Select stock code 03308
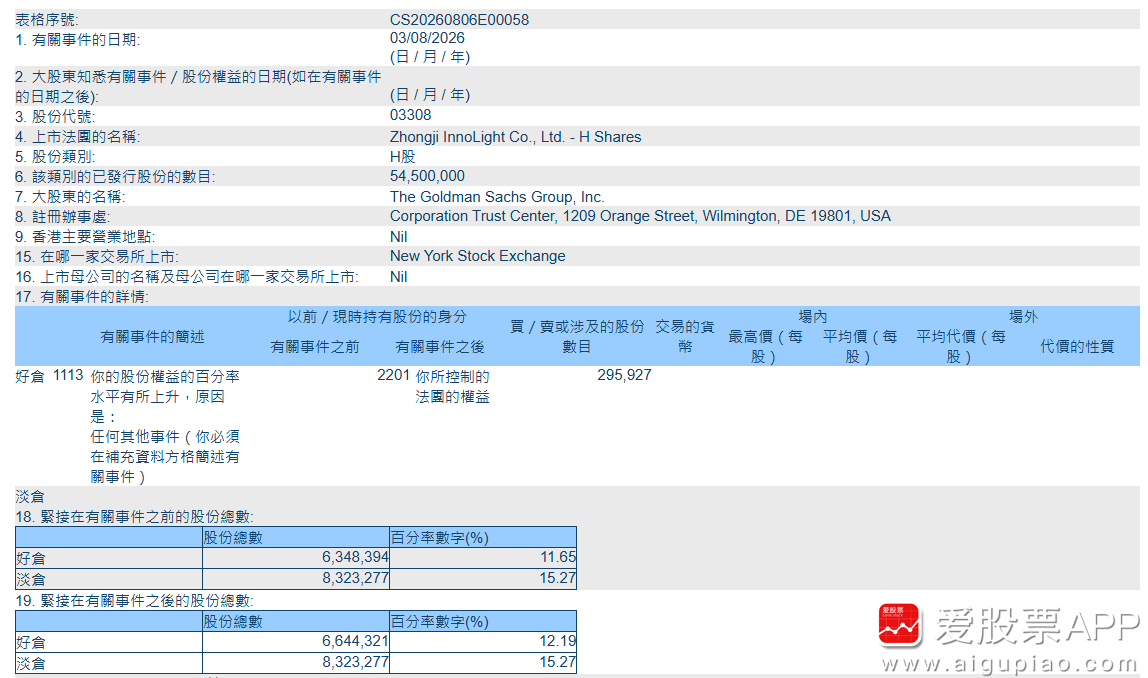1148x678 pixels. pyautogui.click(x=411, y=115)
